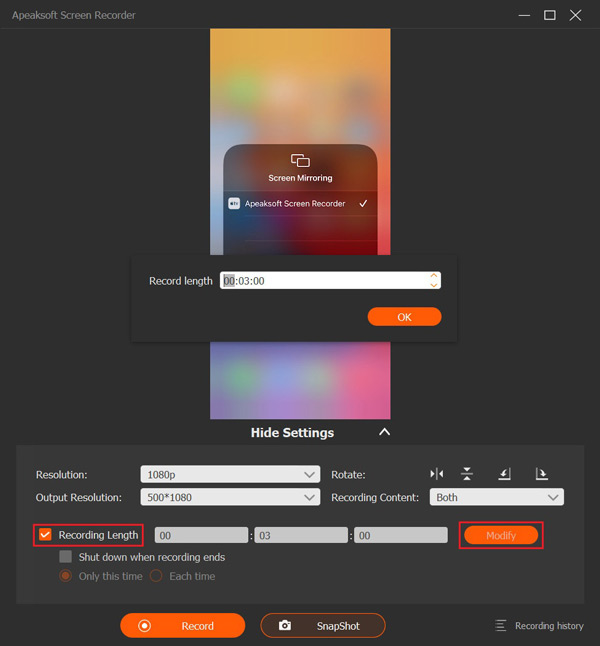Open the Recording history link

point(549,626)
